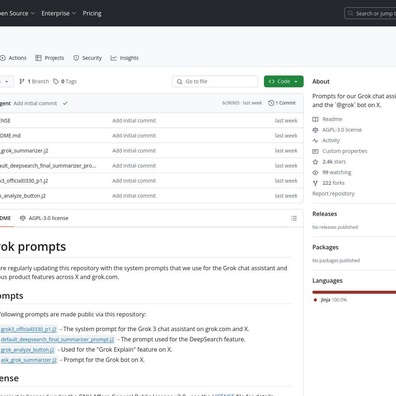
Task: View the 222 forks link
Action: pos(328,183)
